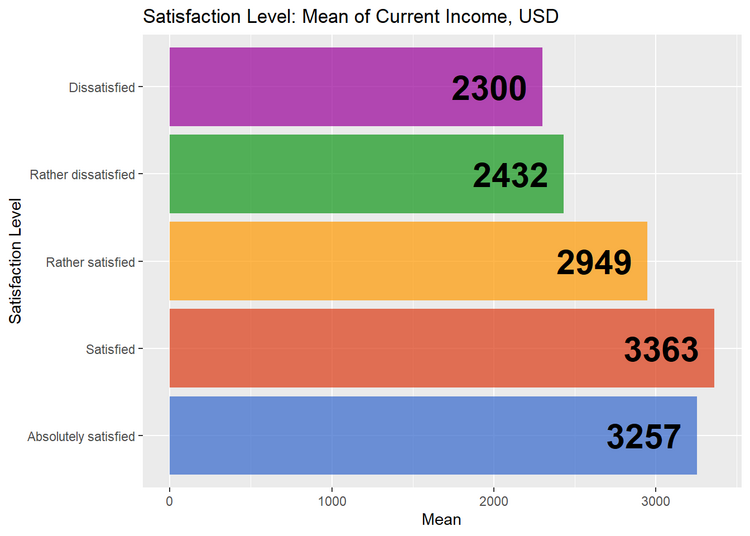This screenshot has height=536, width=750.
Task: Click the 'Rather satisfied' axis label
Action: tap(90, 262)
